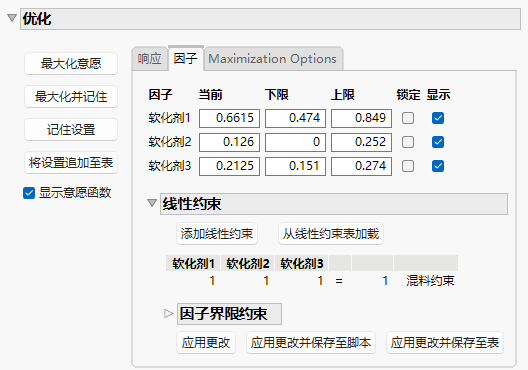Viewport: 528px width, 370px height.
Task: Toggle the 显示意愿函数 checkbox
Action: pyautogui.click(x=29, y=193)
